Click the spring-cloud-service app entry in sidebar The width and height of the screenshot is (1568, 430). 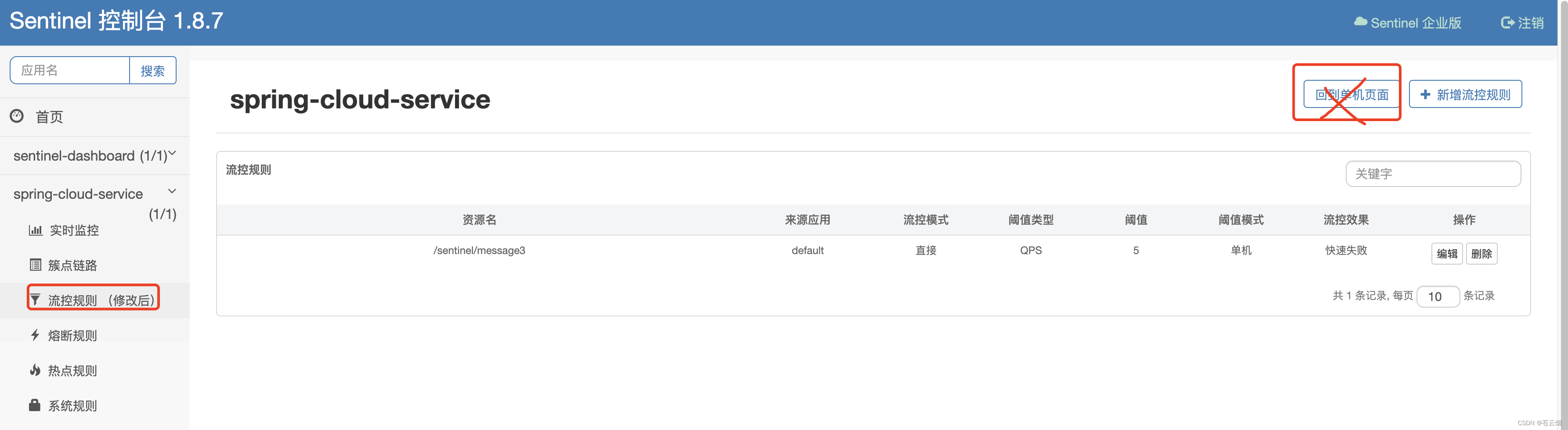click(x=78, y=194)
